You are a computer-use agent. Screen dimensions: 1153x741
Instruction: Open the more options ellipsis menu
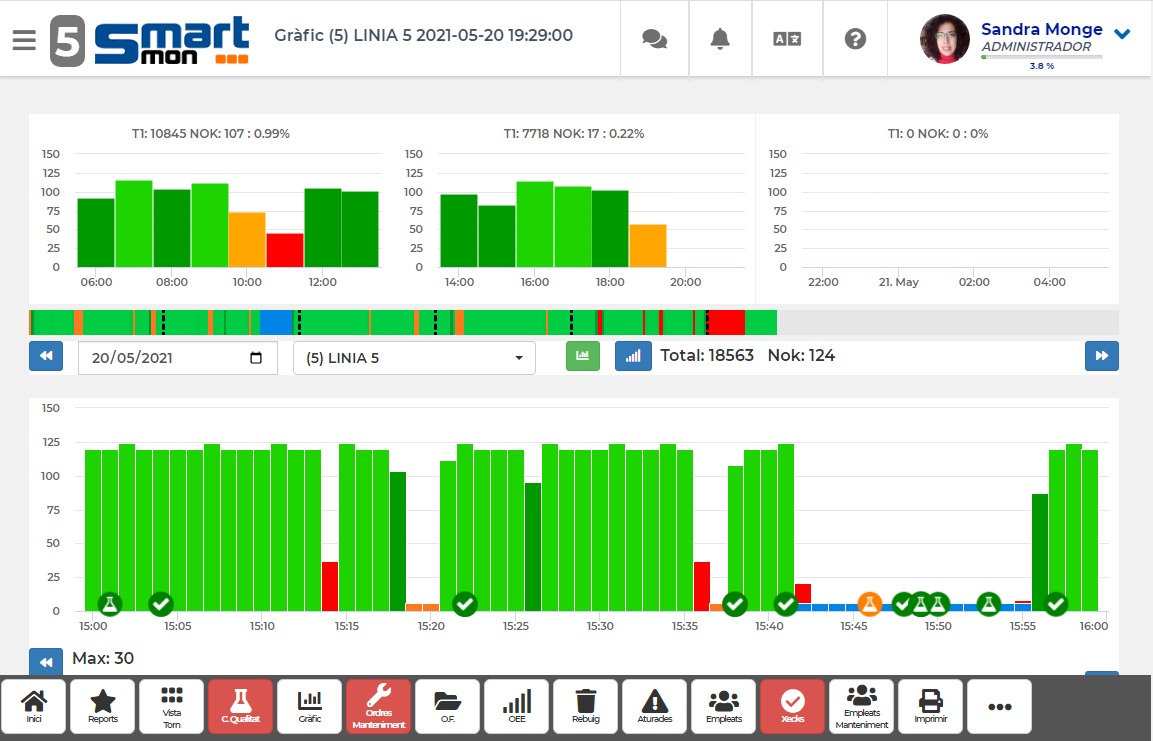click(x=999, y=706)
